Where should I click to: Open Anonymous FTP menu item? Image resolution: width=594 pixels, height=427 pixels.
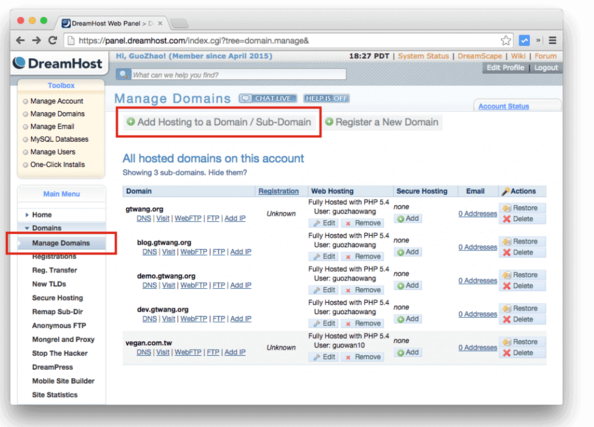[59, 325]
